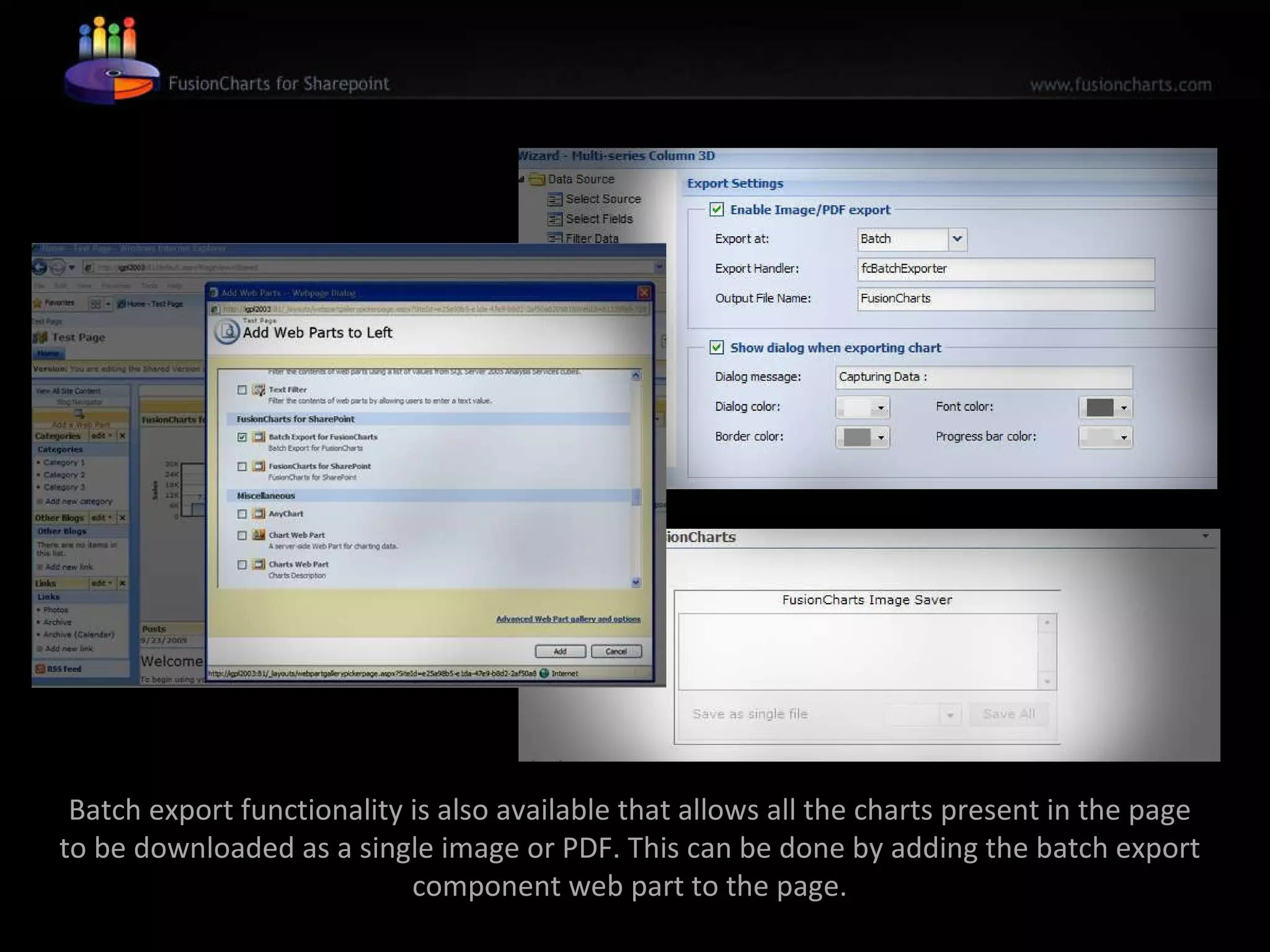Open the Categories edit dropdown
1270x952 pixels.
(102, 436)
